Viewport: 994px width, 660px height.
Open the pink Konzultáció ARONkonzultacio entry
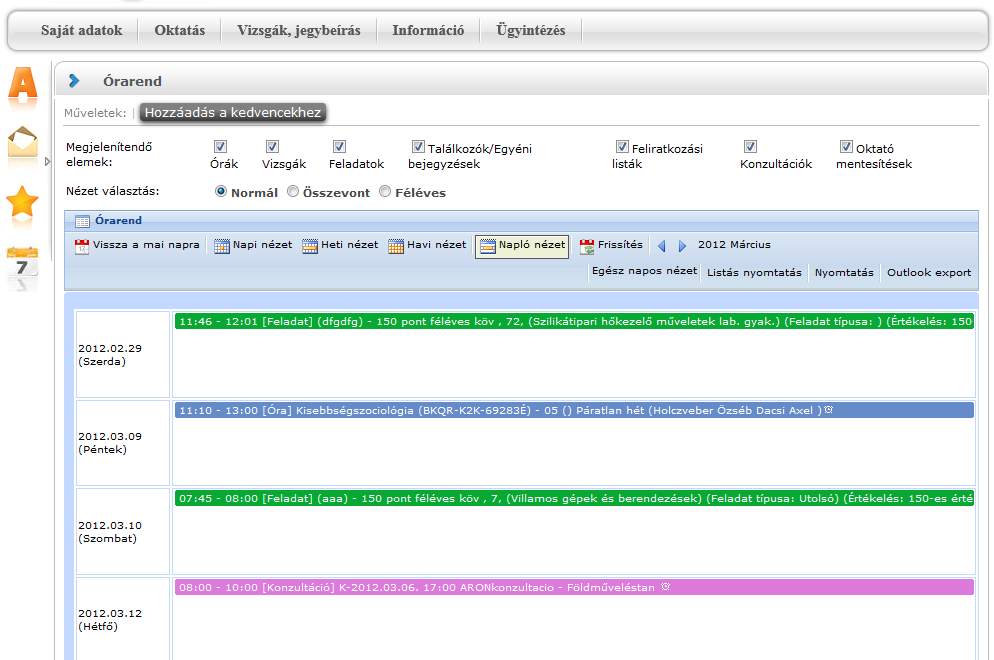[574, 587]
